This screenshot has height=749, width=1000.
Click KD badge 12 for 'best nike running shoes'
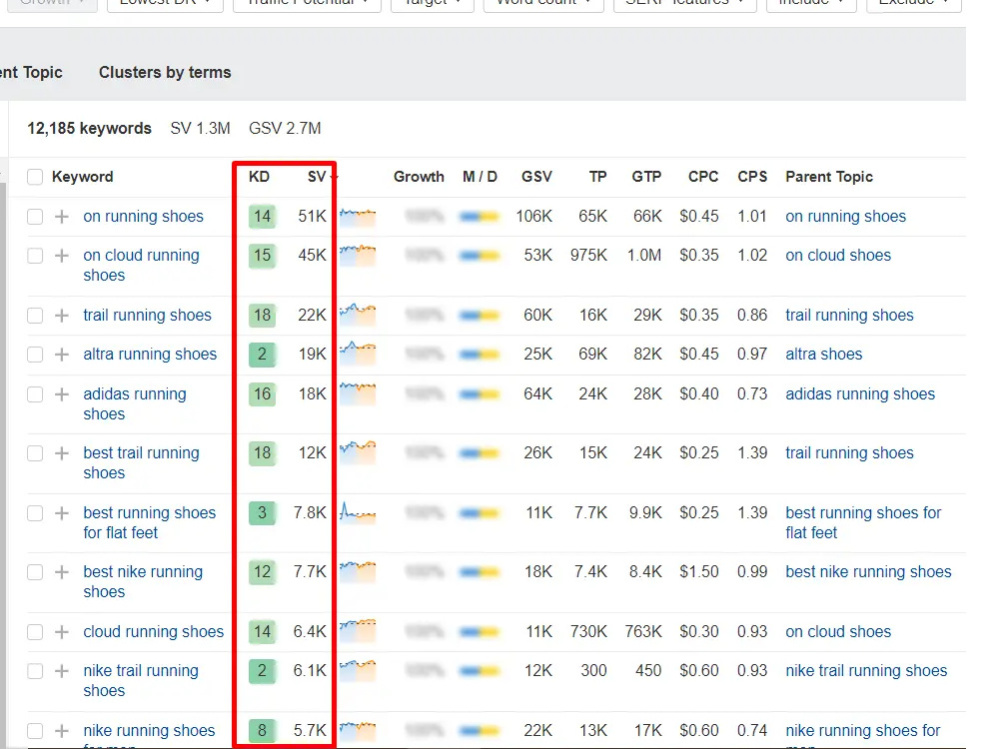[x=262, y=572]
